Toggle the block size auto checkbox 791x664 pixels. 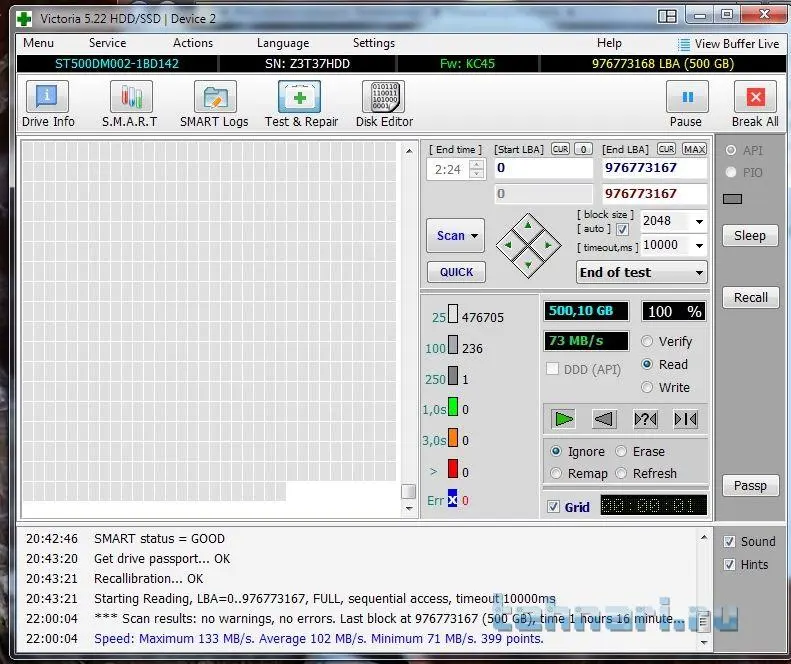623,230
